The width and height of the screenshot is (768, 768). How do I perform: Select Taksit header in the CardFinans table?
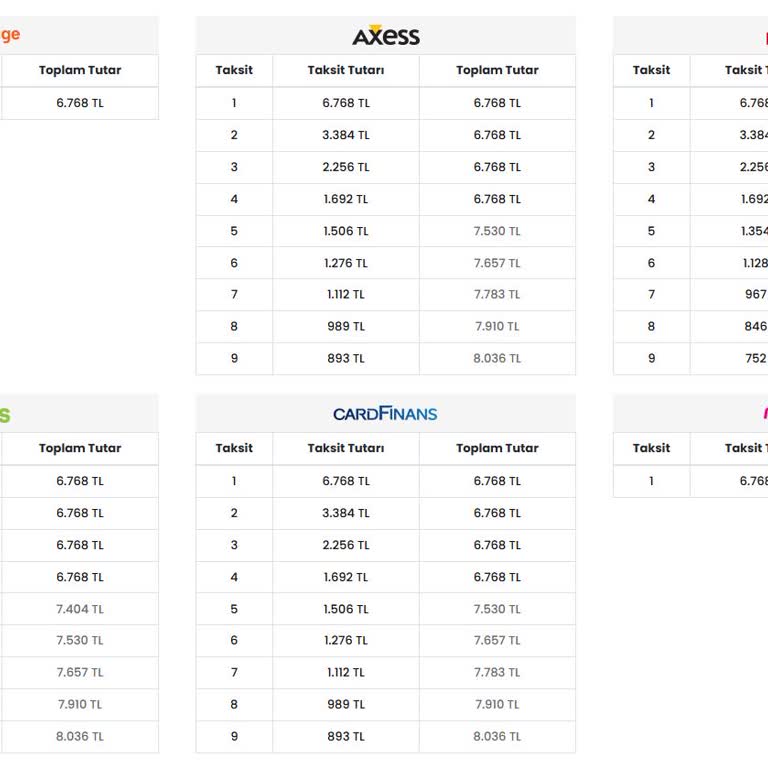click(234, 448)
